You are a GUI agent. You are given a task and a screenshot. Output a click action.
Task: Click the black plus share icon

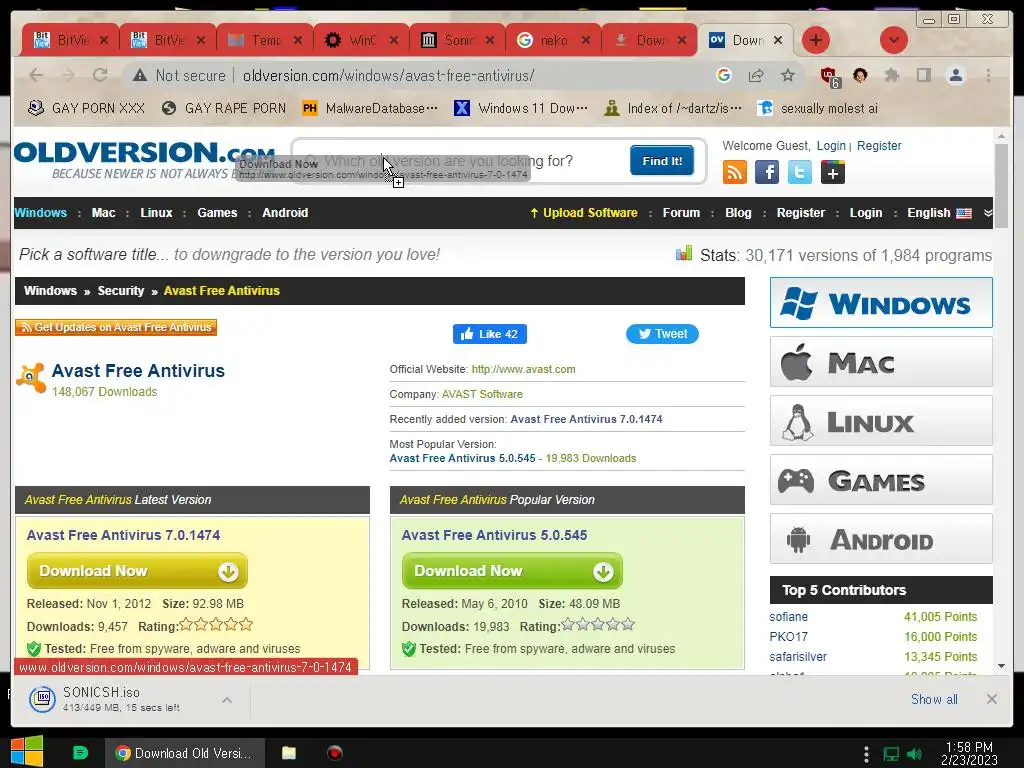833,172
